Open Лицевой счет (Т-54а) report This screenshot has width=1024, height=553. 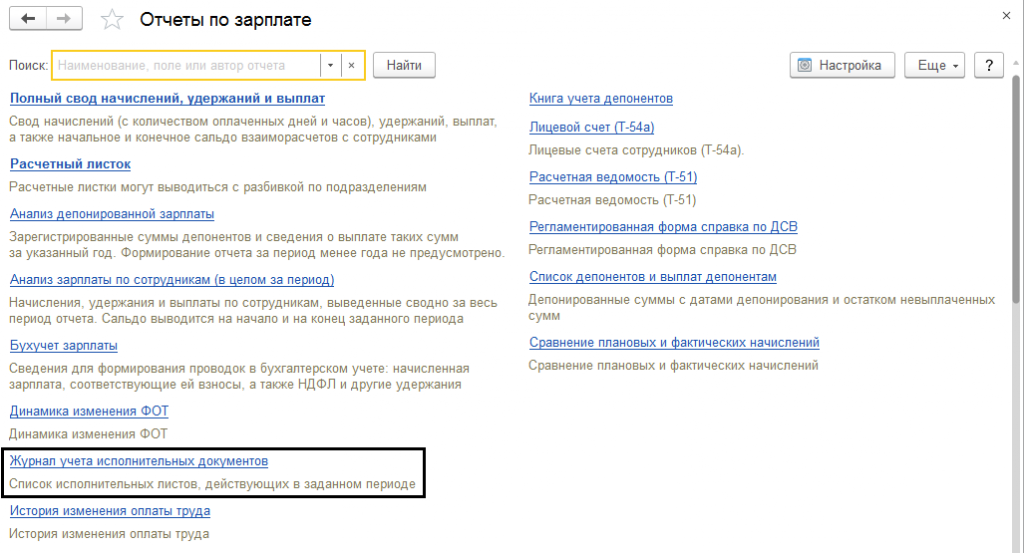click(x=591, y=127)
